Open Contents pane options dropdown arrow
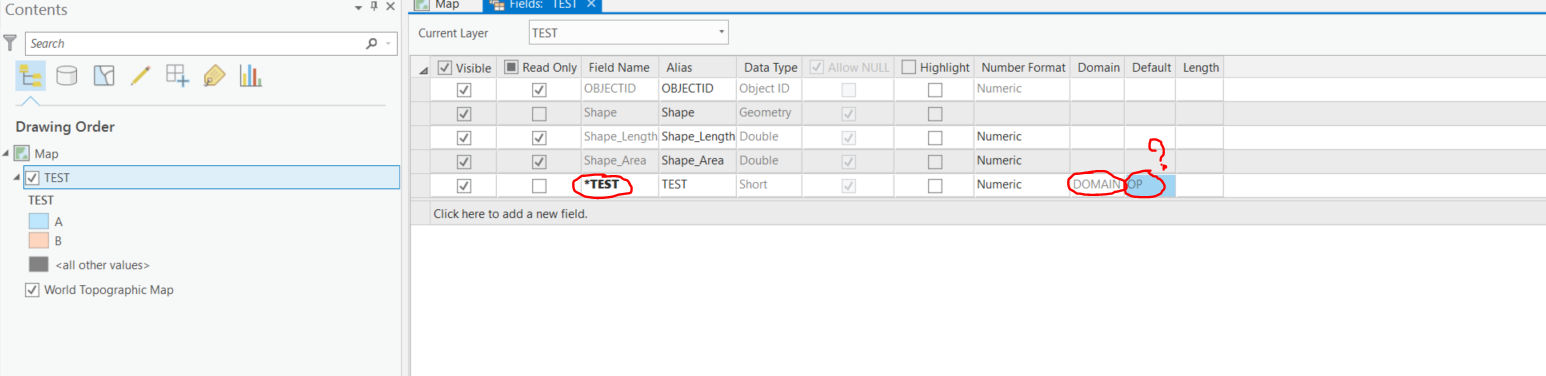Viewport: 1546px width, 376px height. click(x=358, y=7)
